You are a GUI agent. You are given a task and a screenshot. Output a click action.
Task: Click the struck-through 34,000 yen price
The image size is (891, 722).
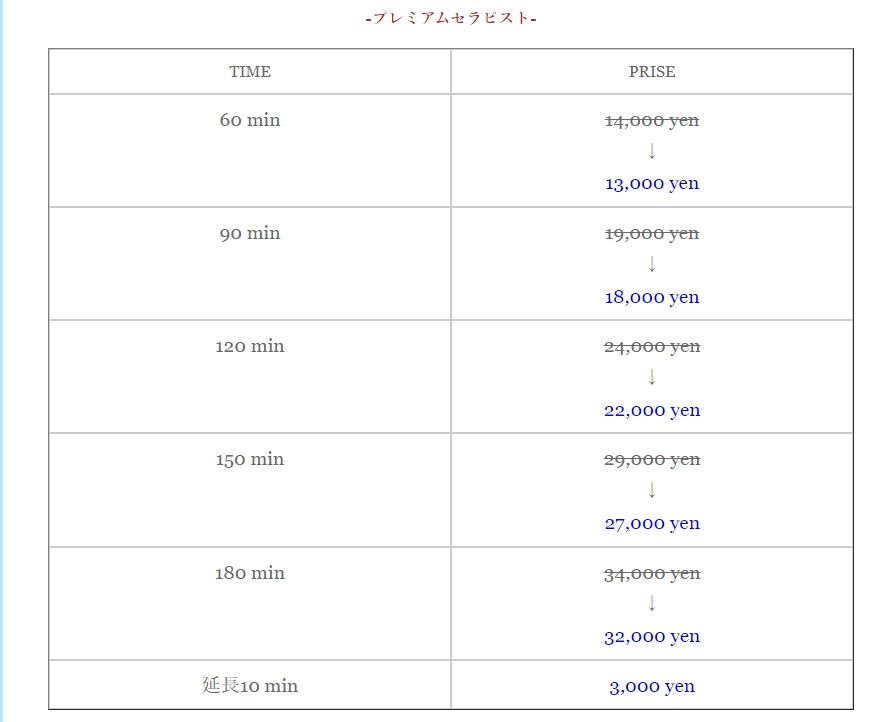click(652, 574)
